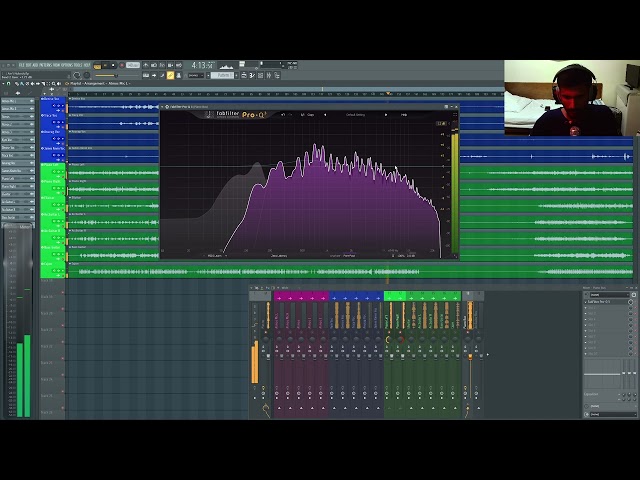
Task: Open the FILE menu in FL Studio
Action: pos(22,65)
